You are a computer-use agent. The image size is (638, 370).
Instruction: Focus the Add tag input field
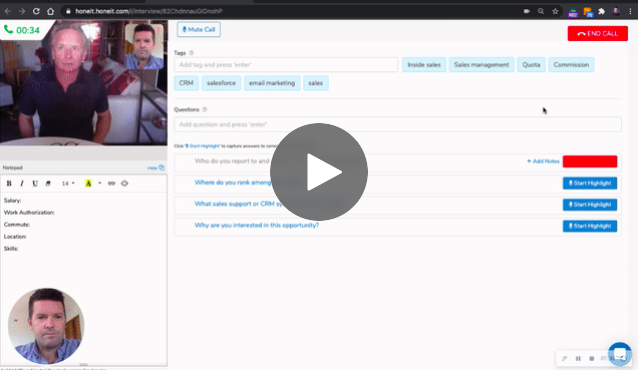tap(286, 65)
